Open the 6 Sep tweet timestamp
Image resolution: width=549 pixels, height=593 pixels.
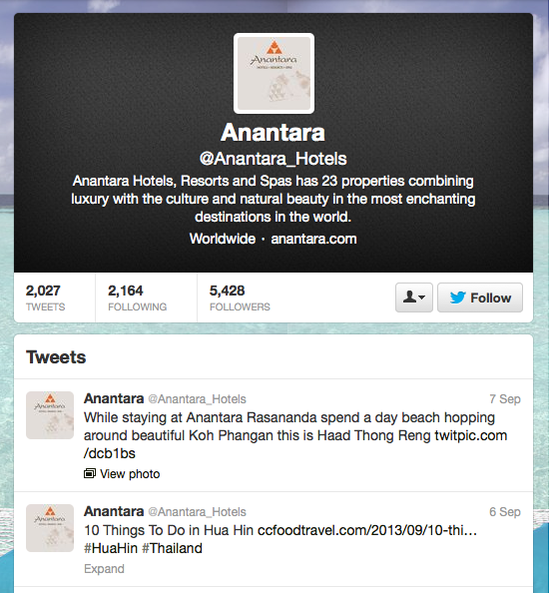click(x=505, y=511)
